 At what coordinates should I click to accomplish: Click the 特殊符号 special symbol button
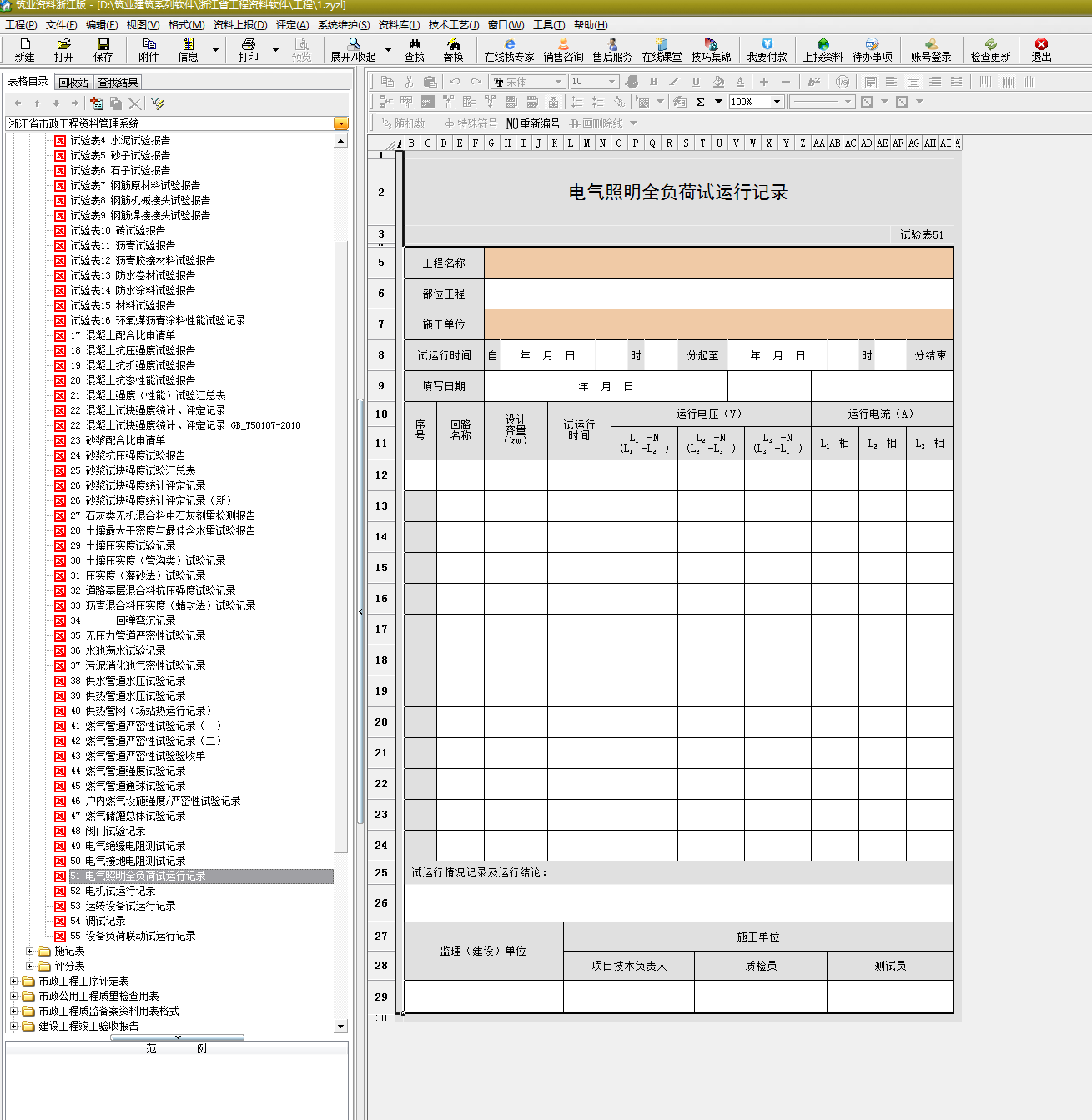(471, 123)
